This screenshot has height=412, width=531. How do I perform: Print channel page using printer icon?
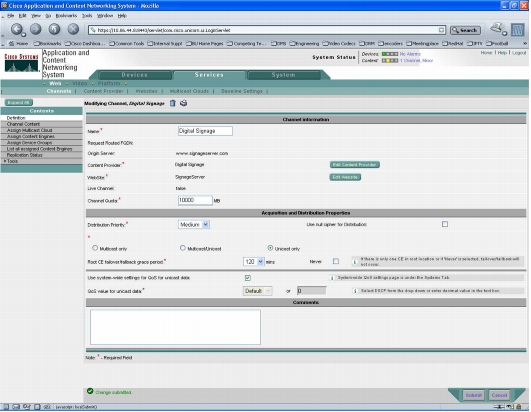click(184, 103)
